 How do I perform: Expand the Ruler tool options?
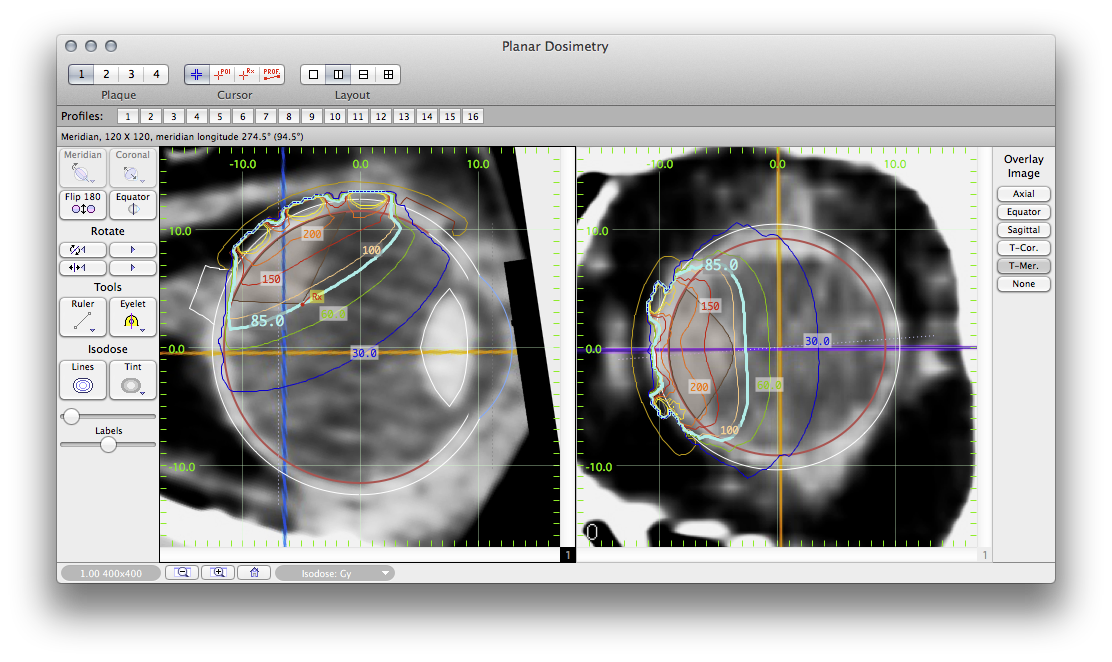[91, 330]
